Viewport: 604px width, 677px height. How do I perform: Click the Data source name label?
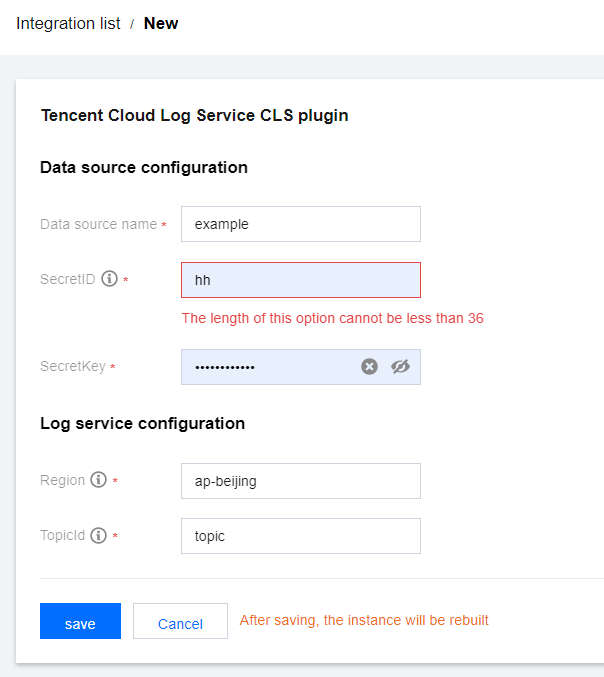[98, 224]
